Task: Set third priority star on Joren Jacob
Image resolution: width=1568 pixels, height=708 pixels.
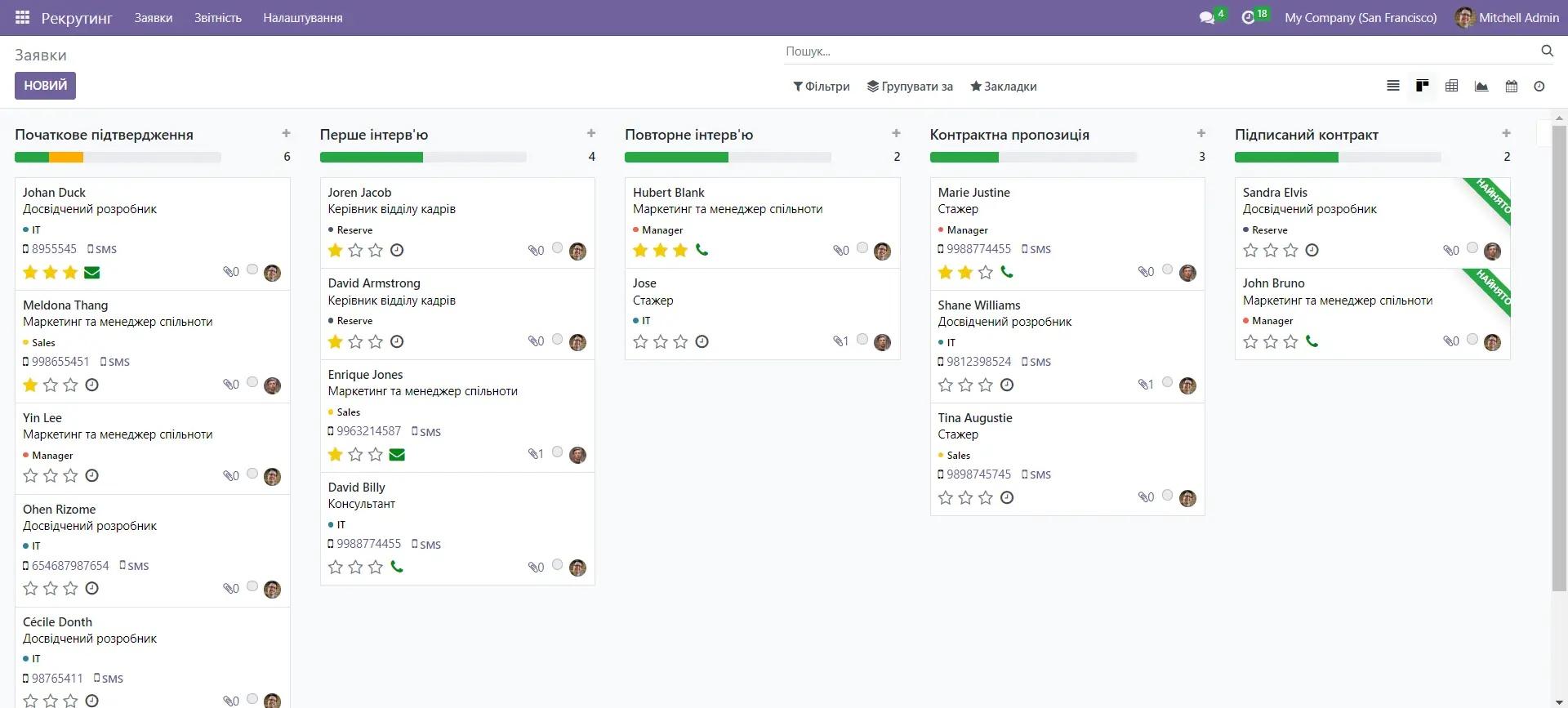Action: coord(376,250)
